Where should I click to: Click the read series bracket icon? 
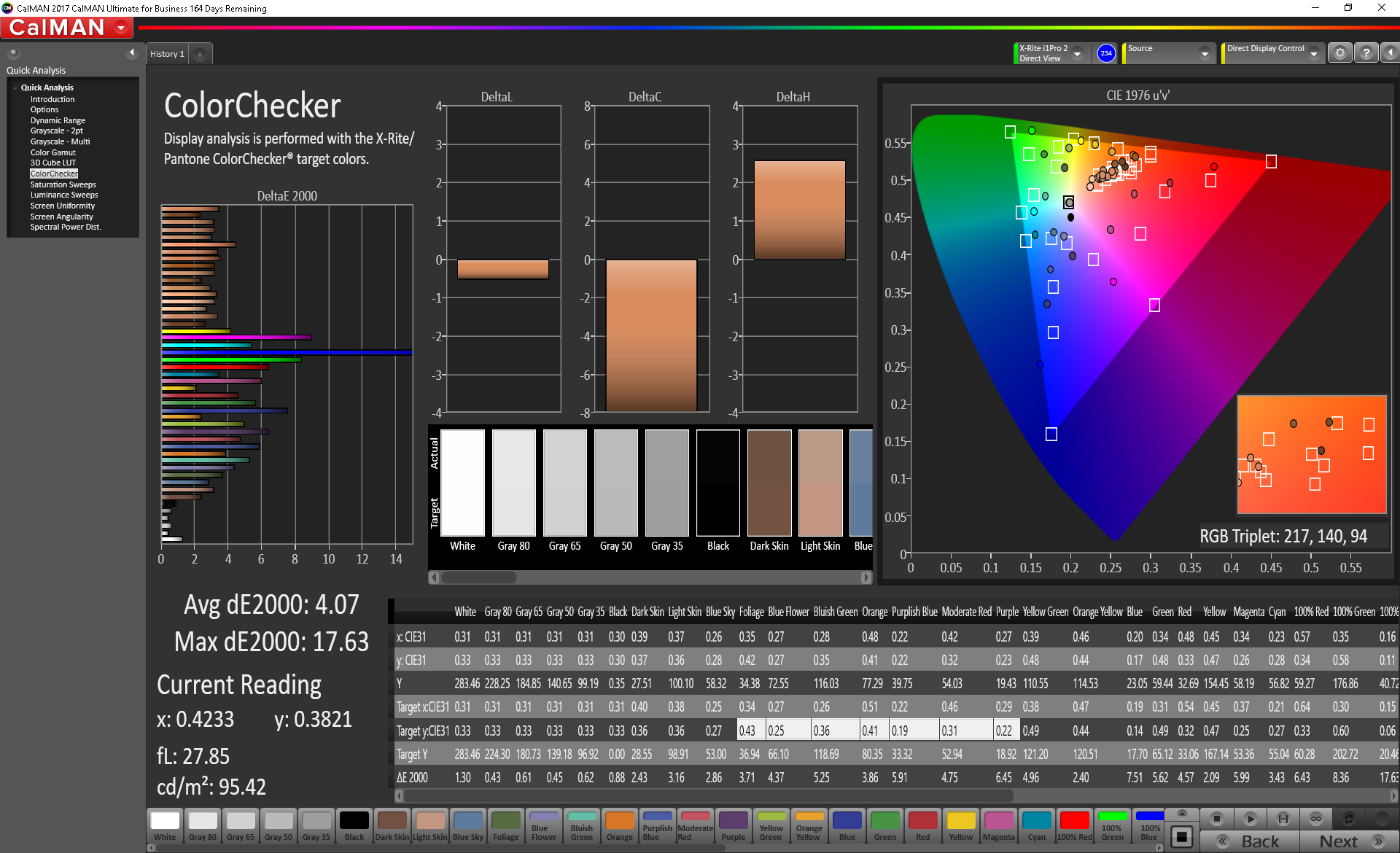(1283, 819)
